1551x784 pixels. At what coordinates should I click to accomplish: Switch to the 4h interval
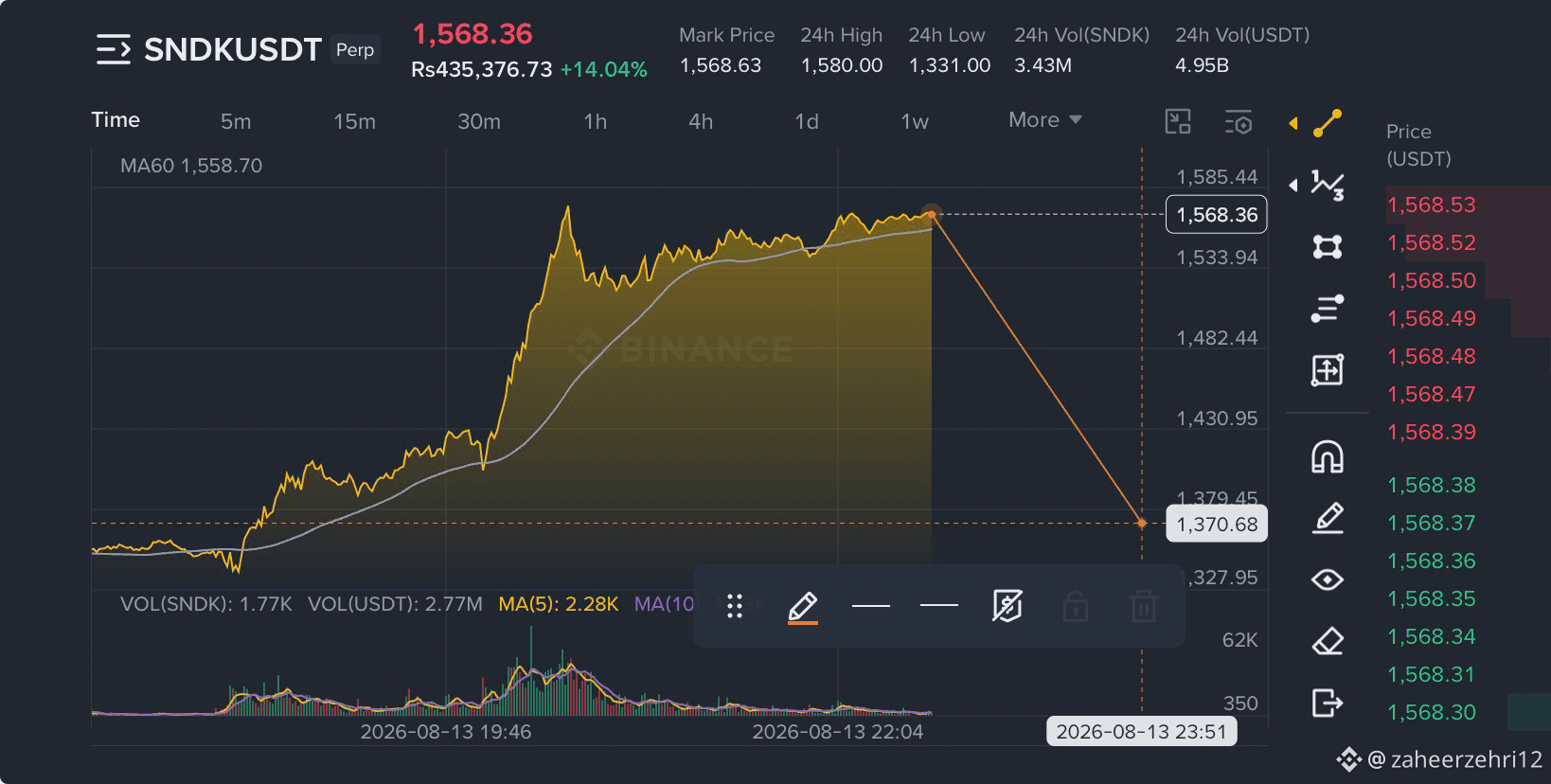701,121
